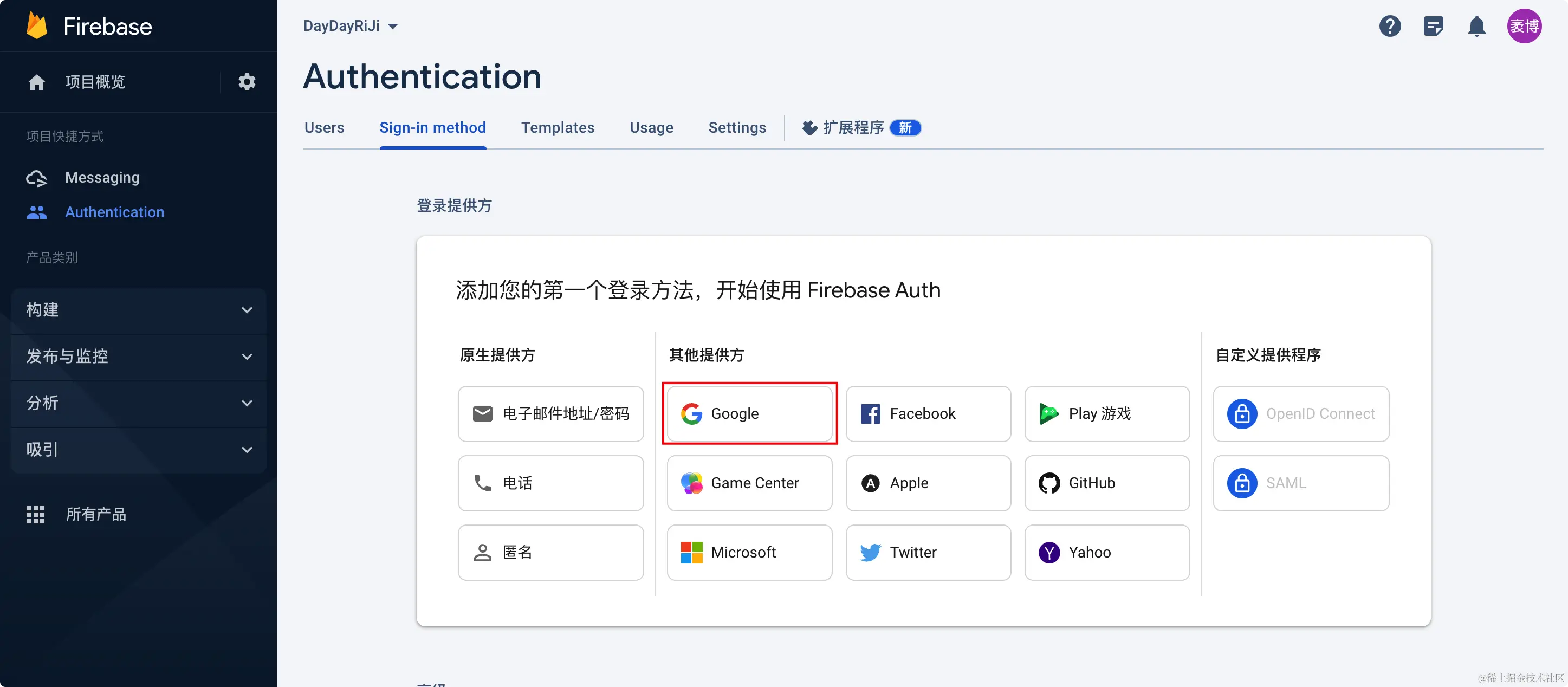This screenshot has height=687, width=1568.
Task: Expand the 分析 (Analytics) section
Action: tap(139, 403)
